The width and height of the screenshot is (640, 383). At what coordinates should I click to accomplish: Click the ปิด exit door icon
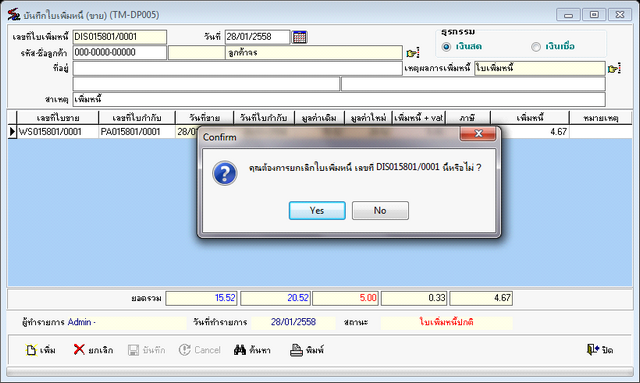click(x=592, y=350)
